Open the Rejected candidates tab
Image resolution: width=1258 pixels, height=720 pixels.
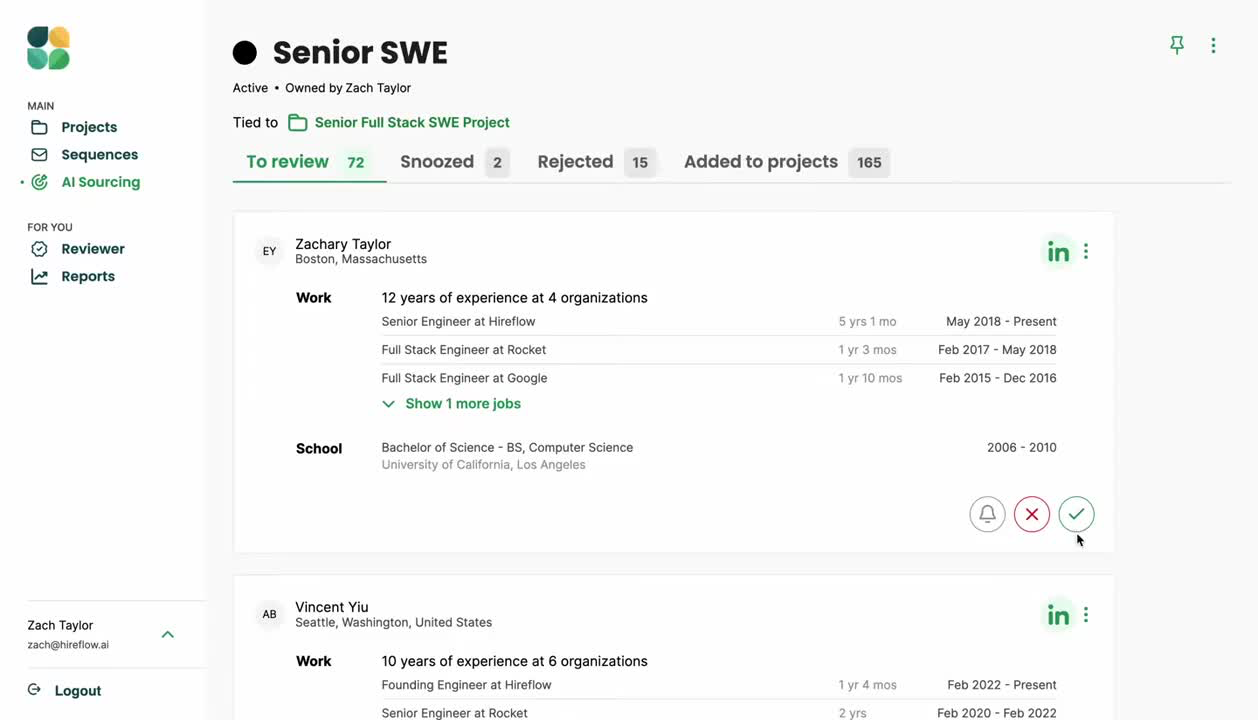575,161
